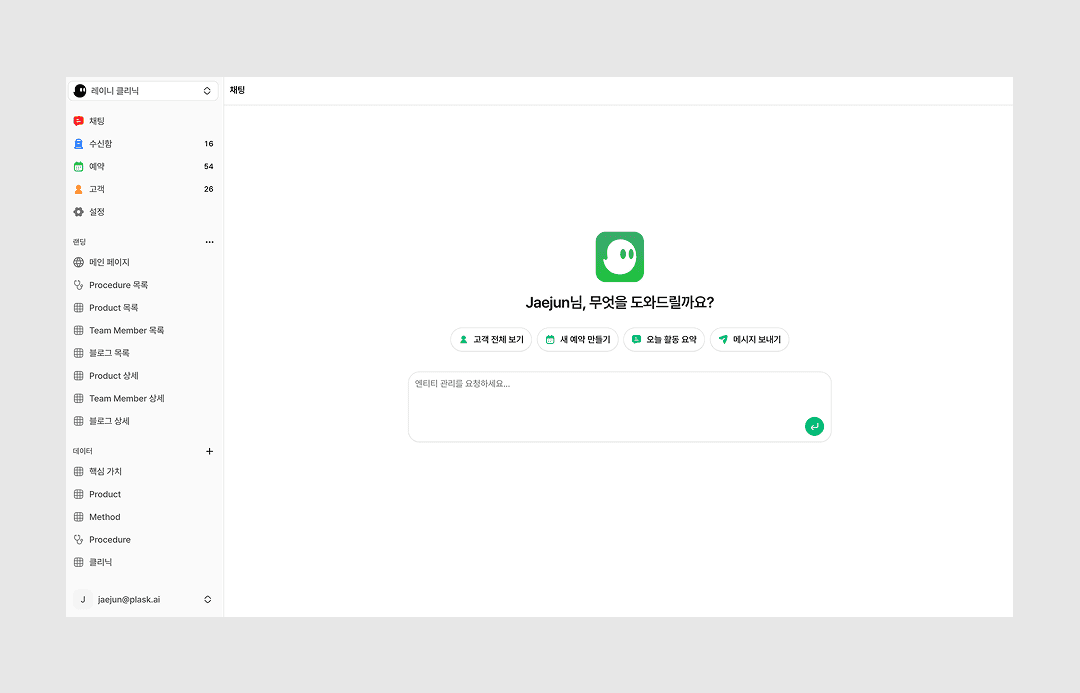Click stethoscope icon beside Procedure data item
The image size is (1080, 693).
[x=79, y=540]
